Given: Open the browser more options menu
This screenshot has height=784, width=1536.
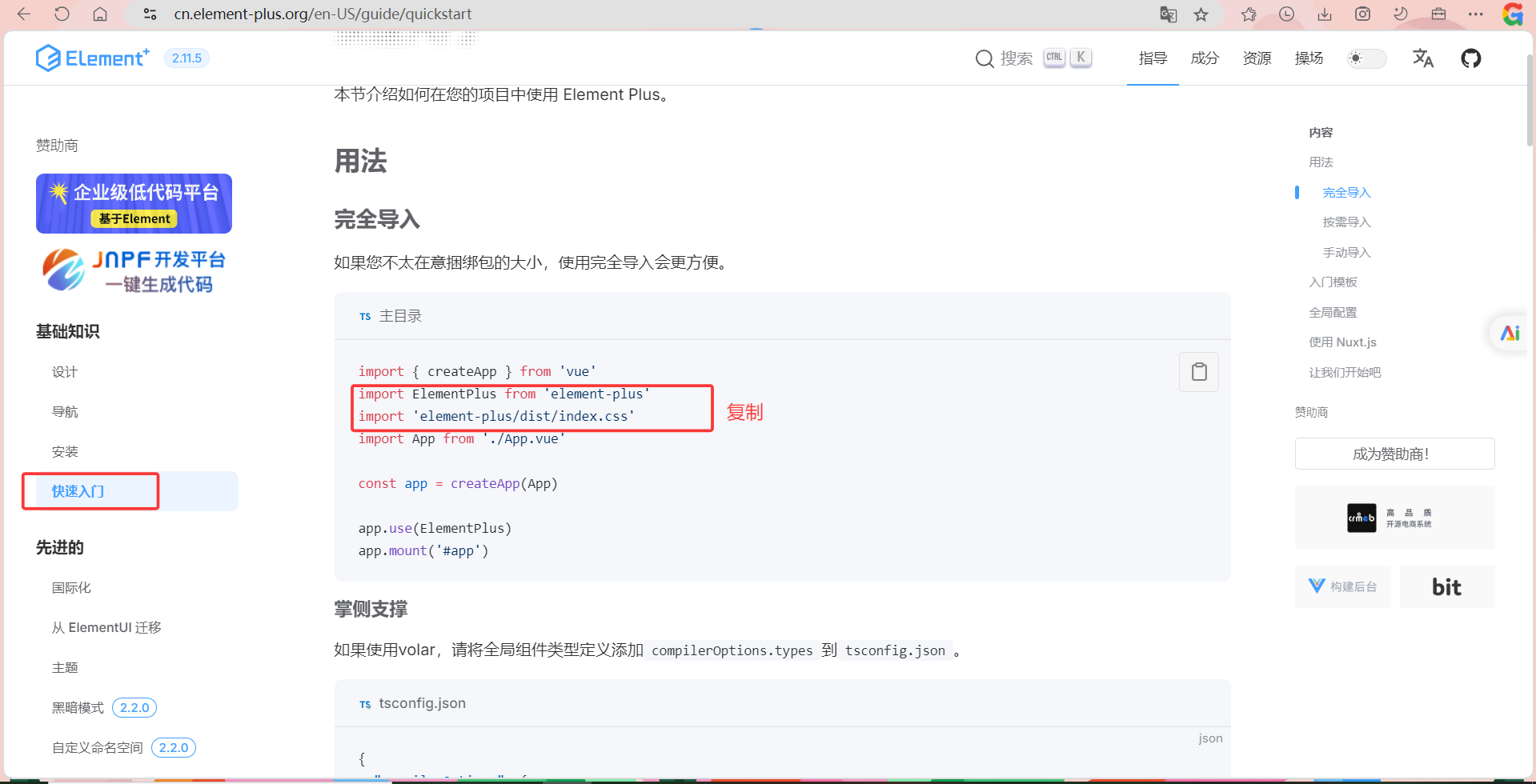Looking at the screenshot, I should [1475, 14].
